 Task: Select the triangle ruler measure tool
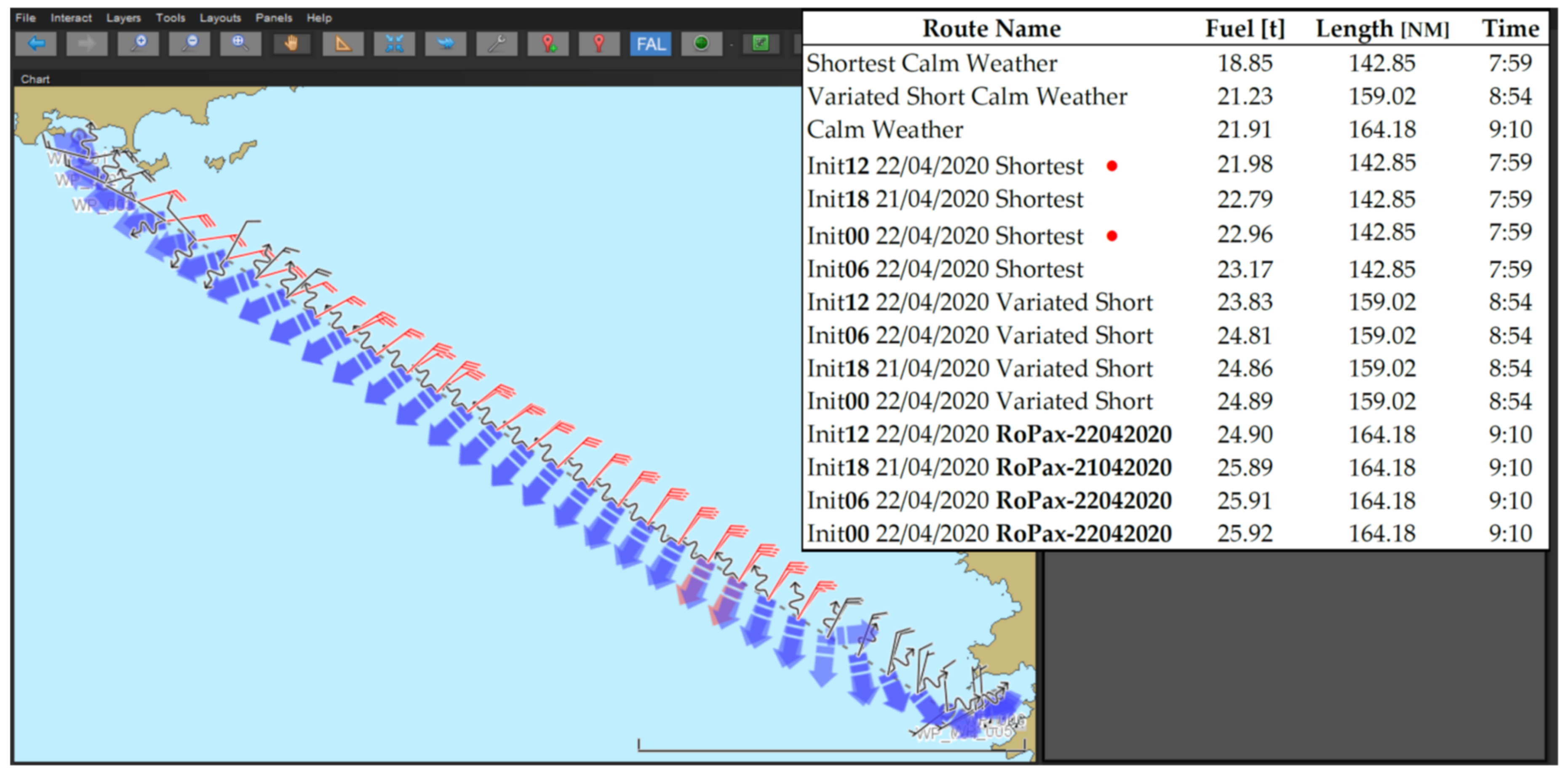tap(343, 44)
